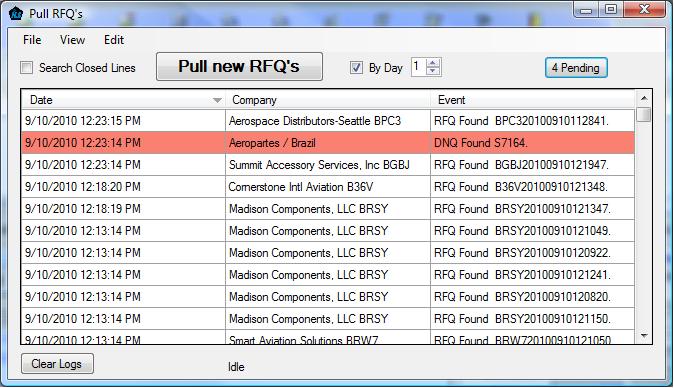The height and width of the screenshot is (388, 674).
Task: Click the Pull RFQ's app icon in title bar
Action: (16, 13)
